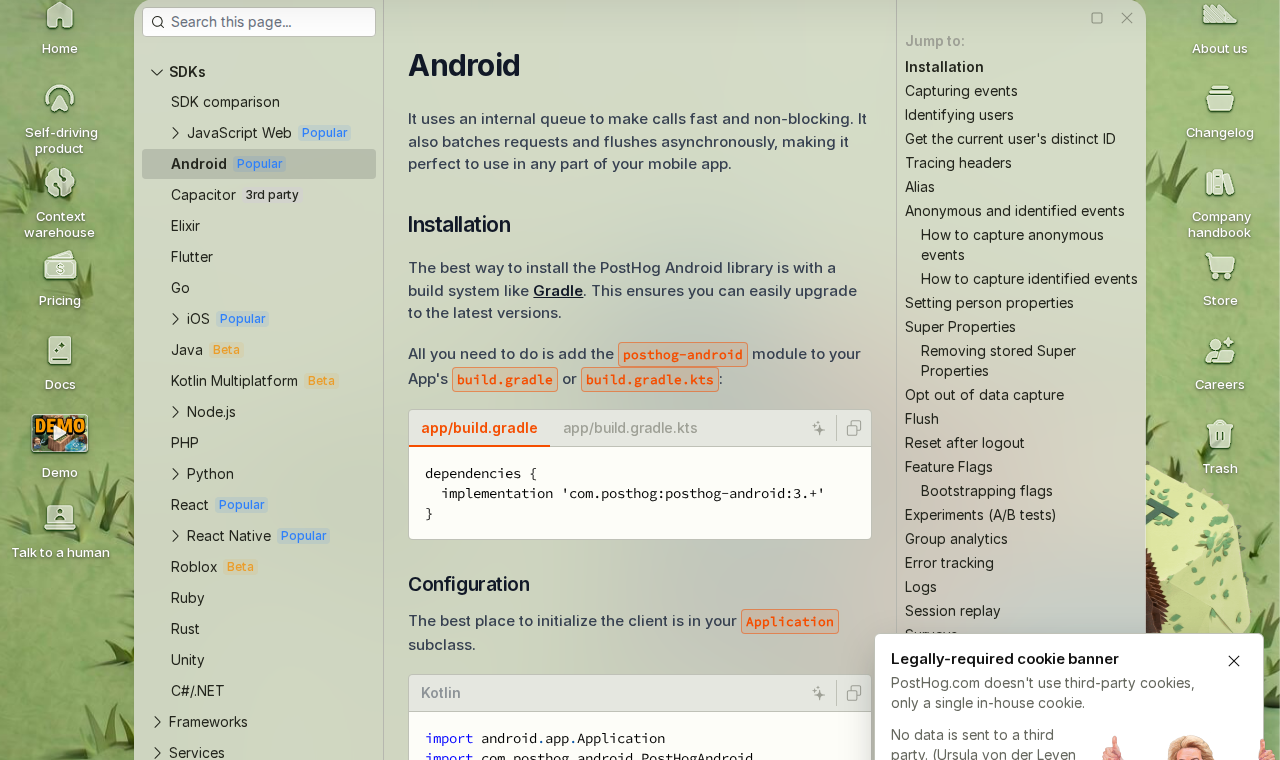Image resolution: width=1280 pixels, height=760 pixels.
Task: Expand the JavaScript Web subsection
Action: point(176,133)
